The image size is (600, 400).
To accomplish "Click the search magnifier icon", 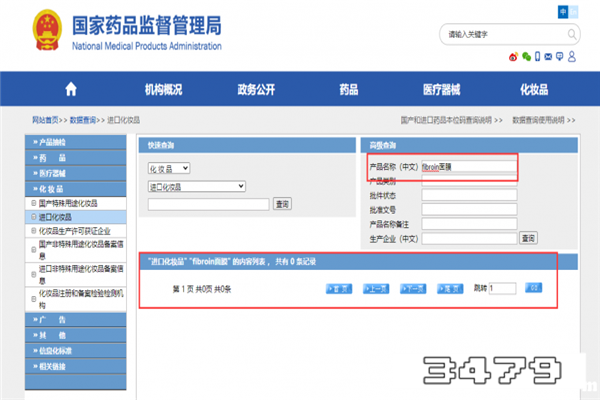I will pos(571,34).
